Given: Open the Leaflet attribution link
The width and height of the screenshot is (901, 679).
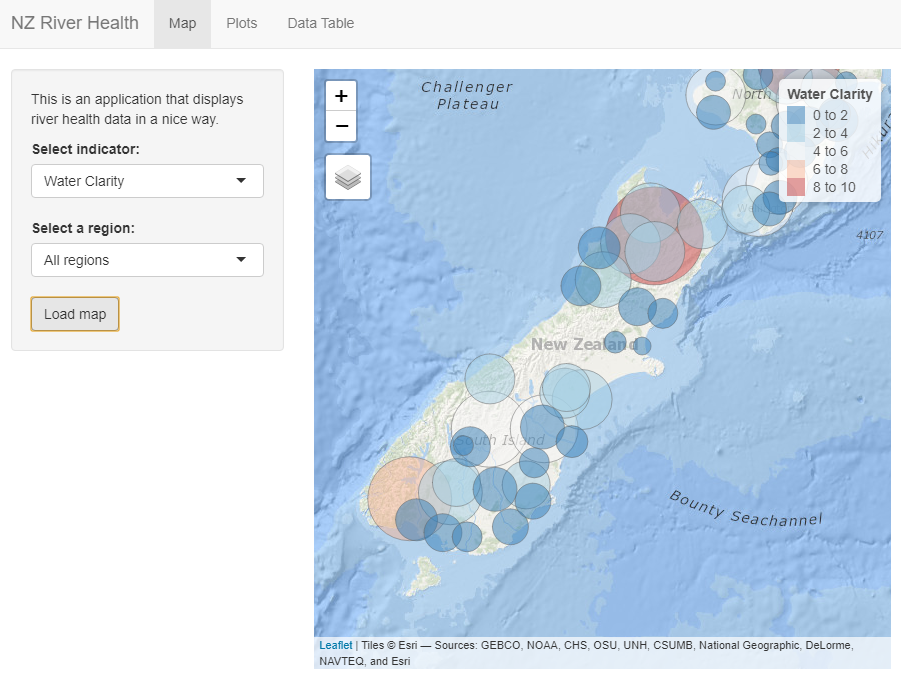Looking at the screenshot, I should point(336,645).
